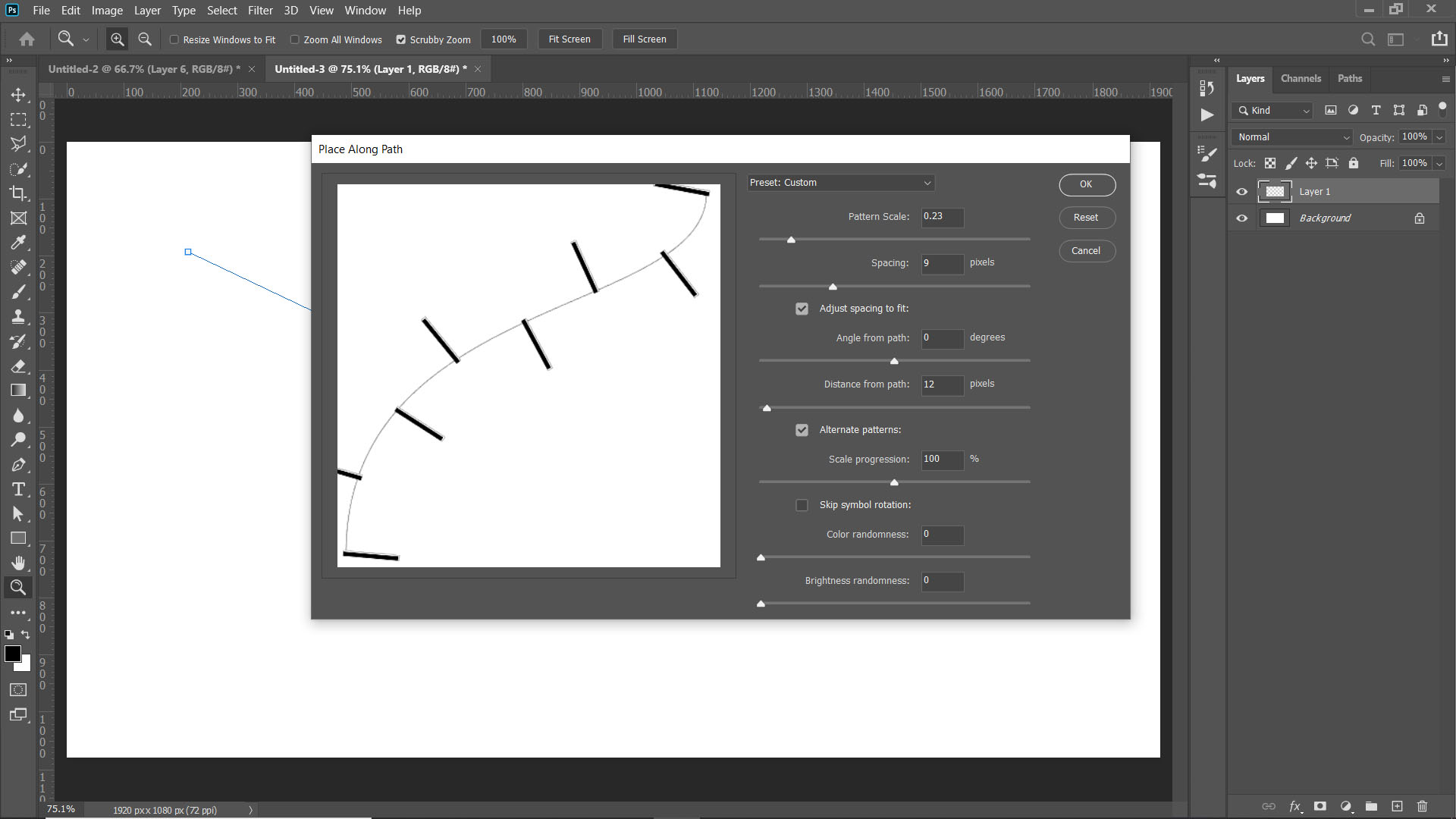Open the blending mode dropdown
Screen dimensions: 1456x819
click(x=1291, y=137)
